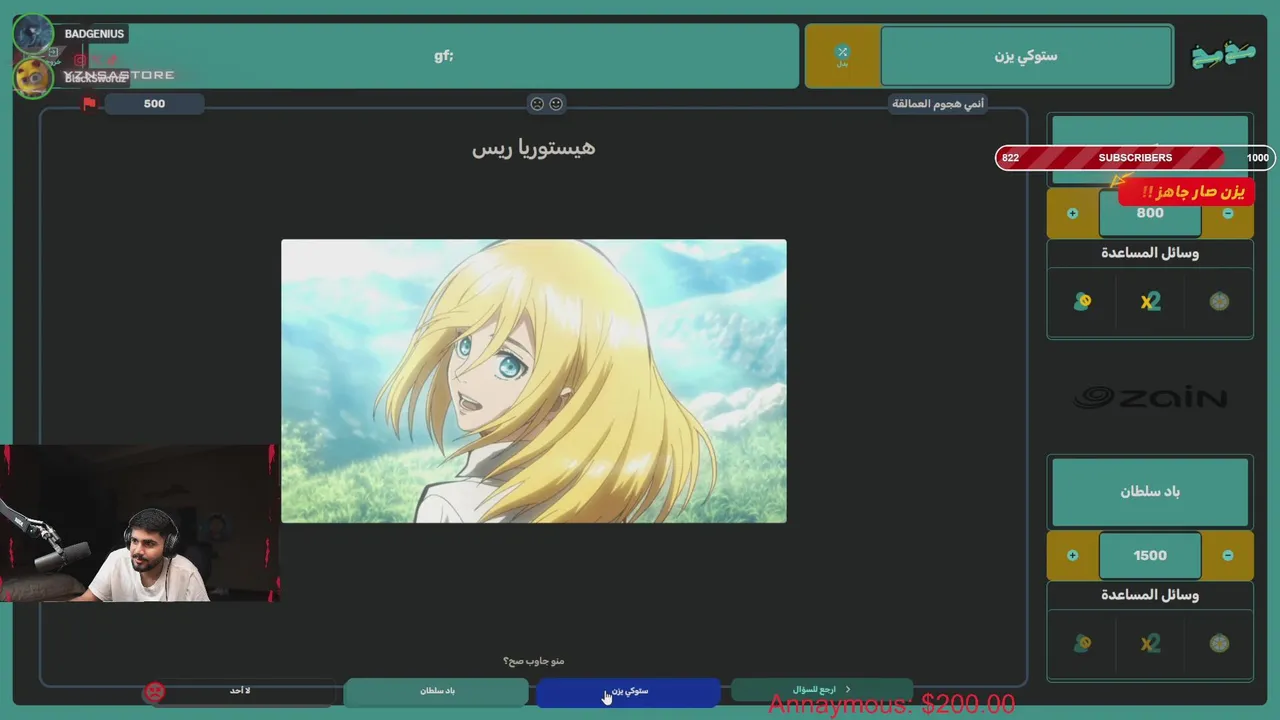Click the باد سلطان team name card
The width and height of the screenshot is (1280, 720).
point(1150,492)
